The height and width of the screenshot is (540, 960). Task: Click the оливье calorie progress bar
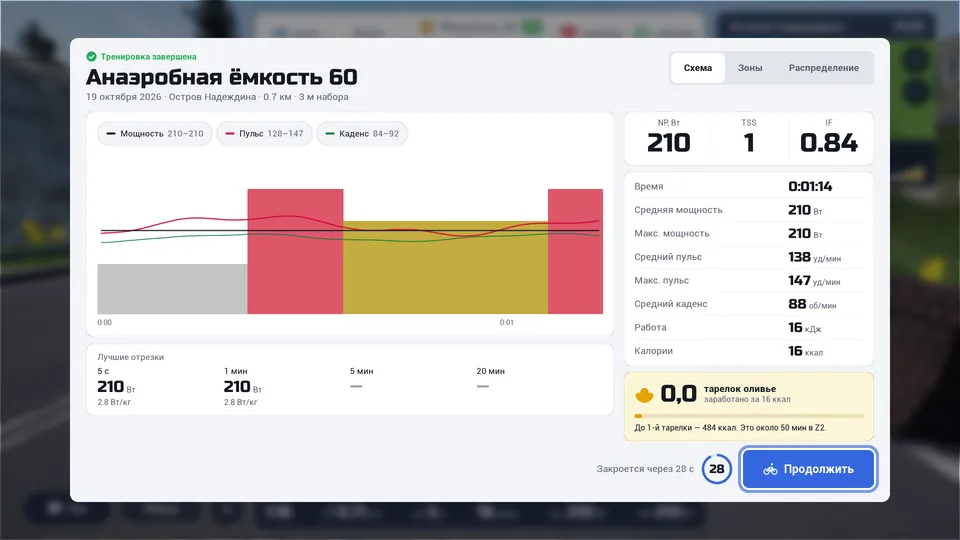click(749, 416)
